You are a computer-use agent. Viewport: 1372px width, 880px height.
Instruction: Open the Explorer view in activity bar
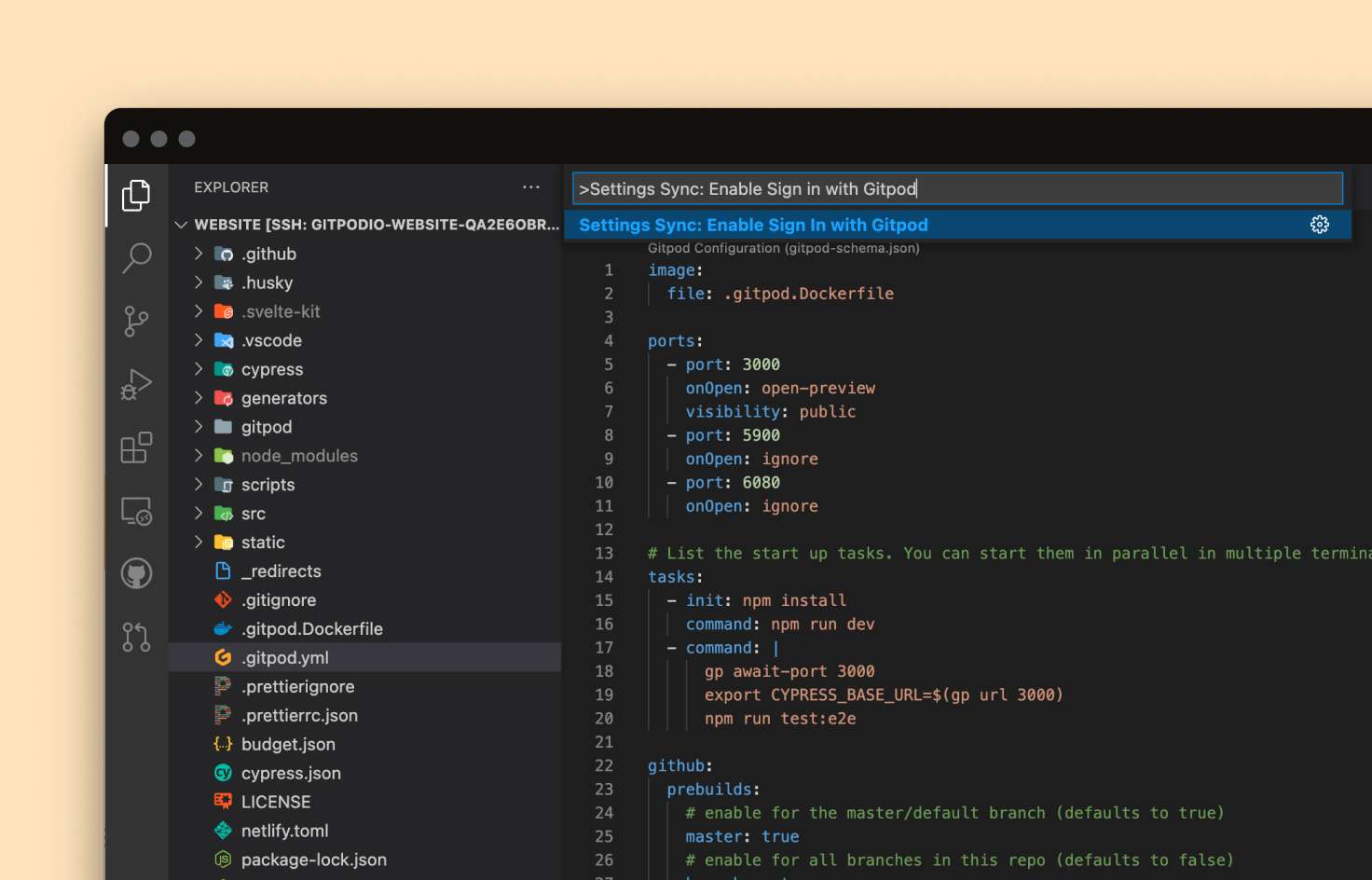[136, 195]
